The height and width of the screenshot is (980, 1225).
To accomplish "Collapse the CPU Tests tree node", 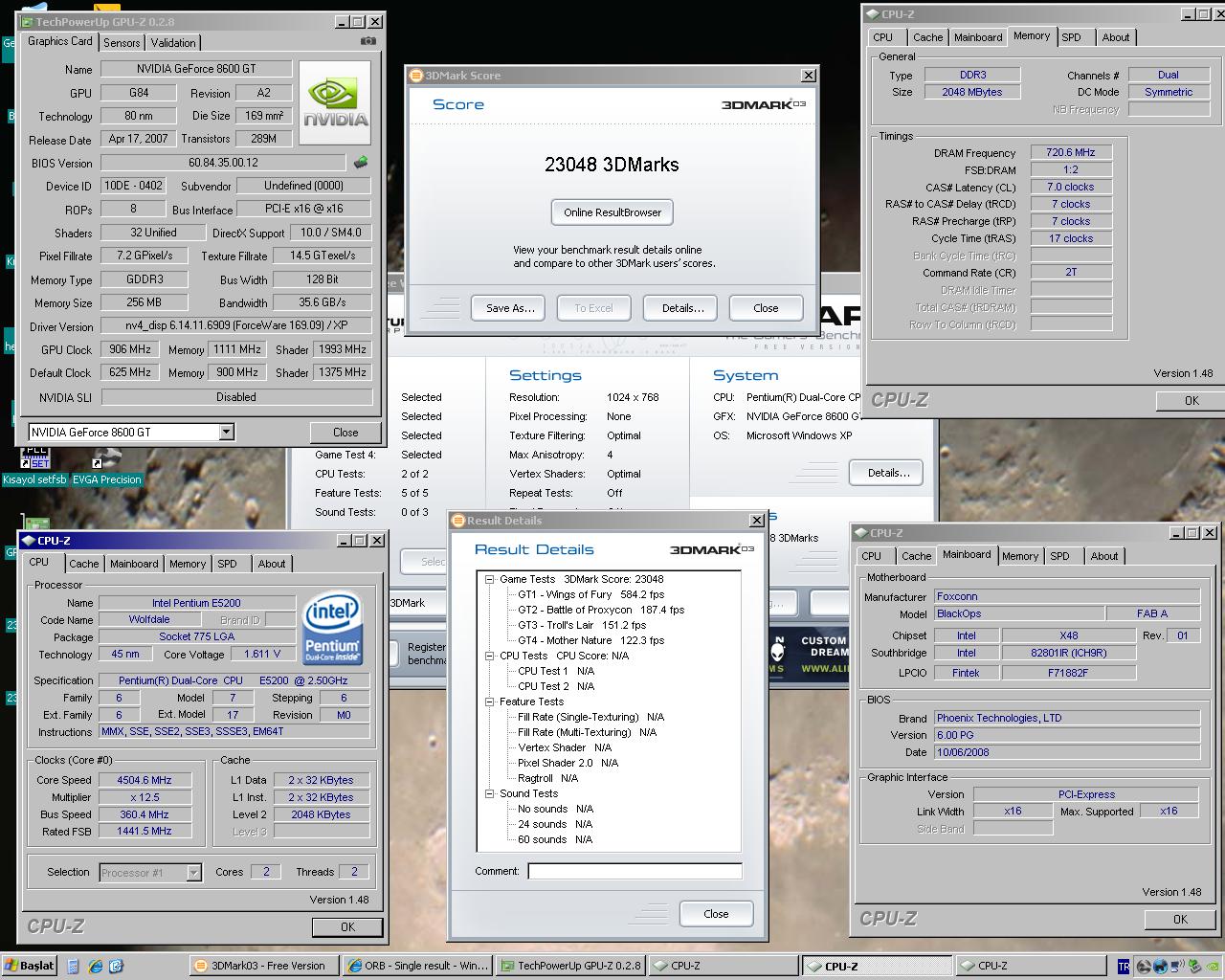I will tap(490, 656).
